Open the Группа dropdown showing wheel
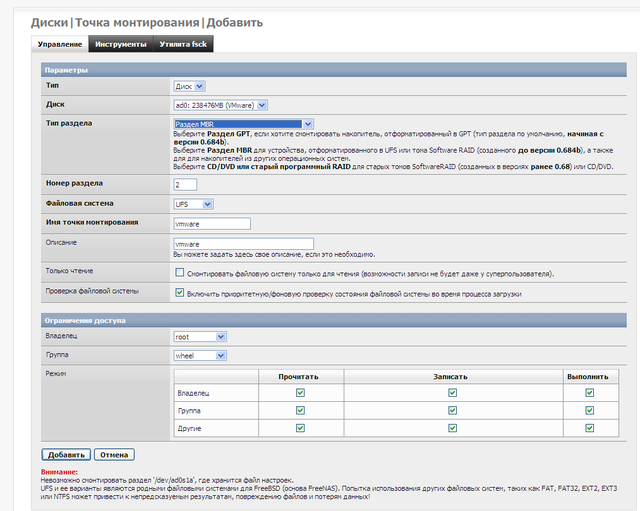Viewport: 640px width, 511px height. 200,355
